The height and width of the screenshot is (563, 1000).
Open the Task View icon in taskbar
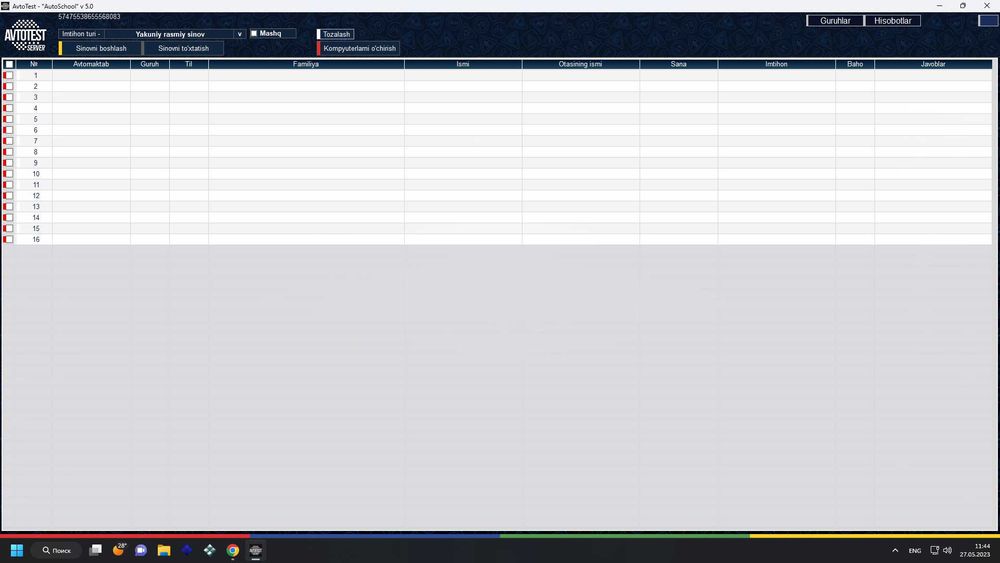(96, 550)
